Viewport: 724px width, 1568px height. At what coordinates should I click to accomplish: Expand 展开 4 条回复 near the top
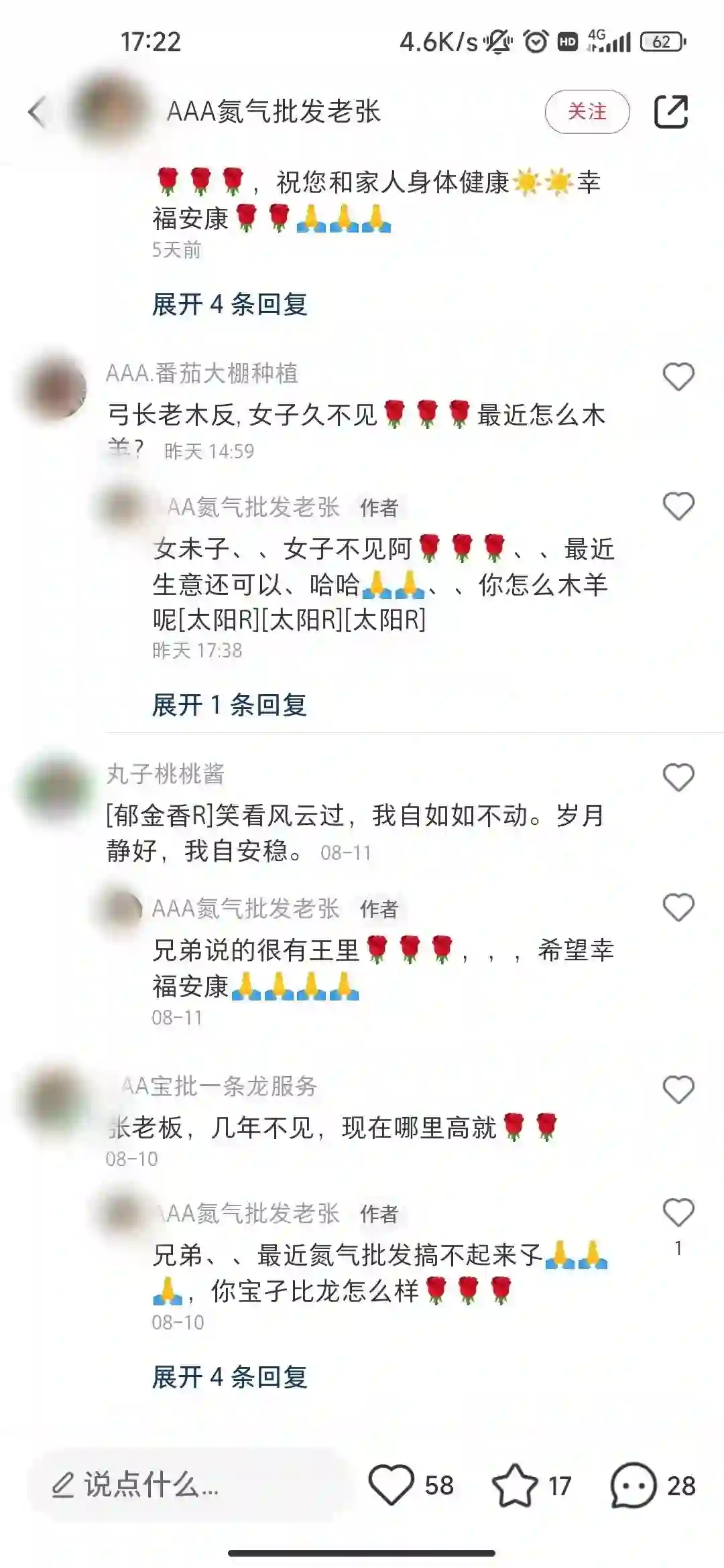pos(229,304)
